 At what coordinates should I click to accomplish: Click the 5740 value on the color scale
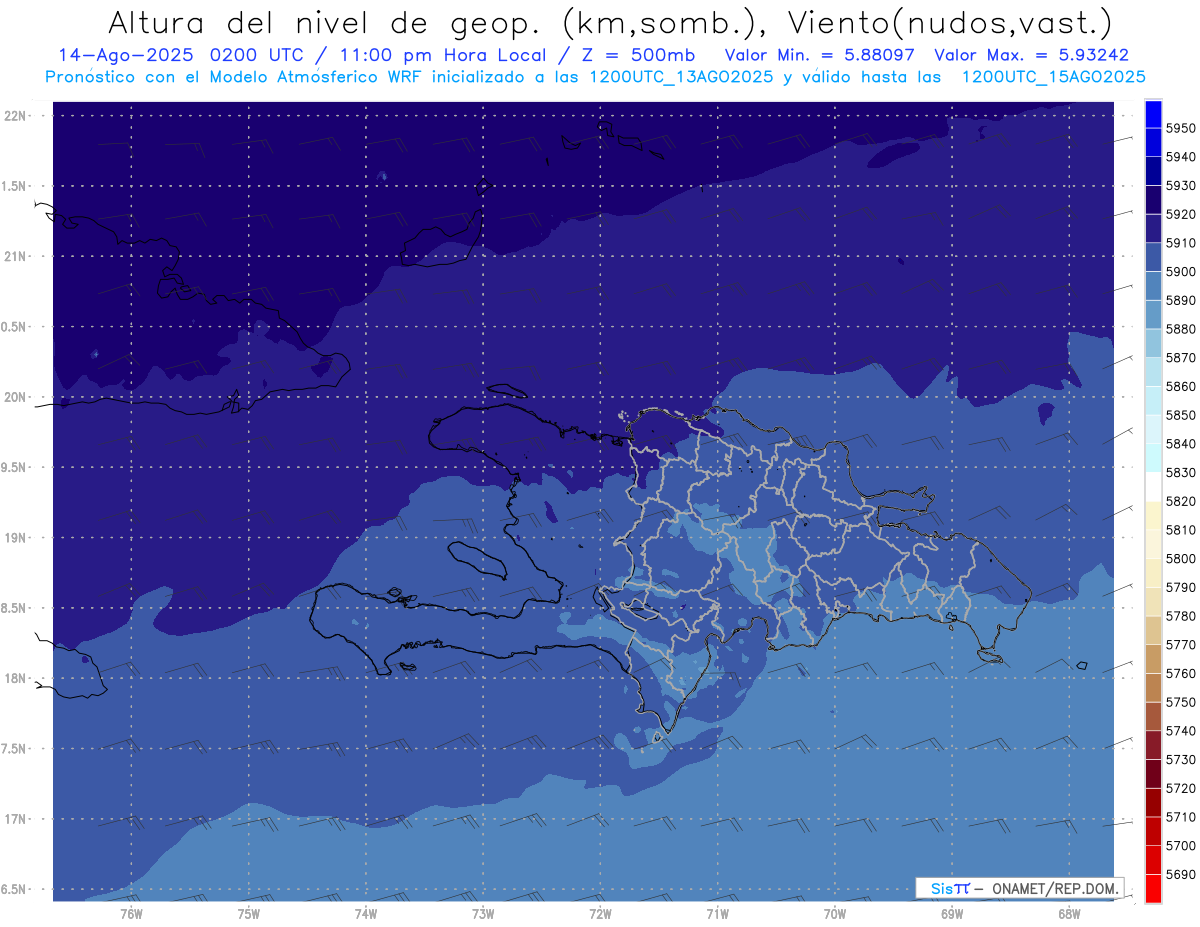click(1180, 731)
